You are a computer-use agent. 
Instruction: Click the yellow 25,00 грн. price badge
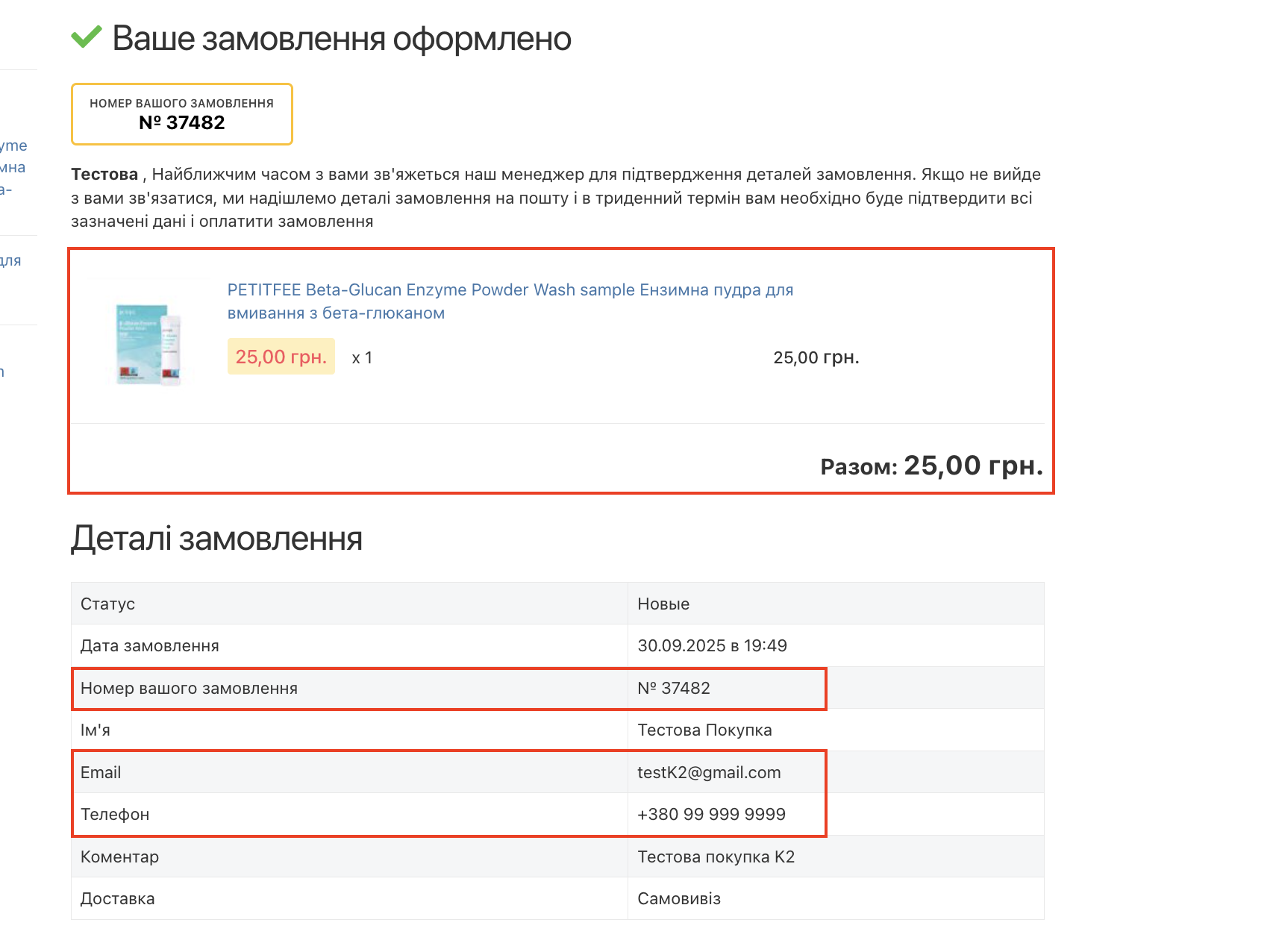point(281,357)
